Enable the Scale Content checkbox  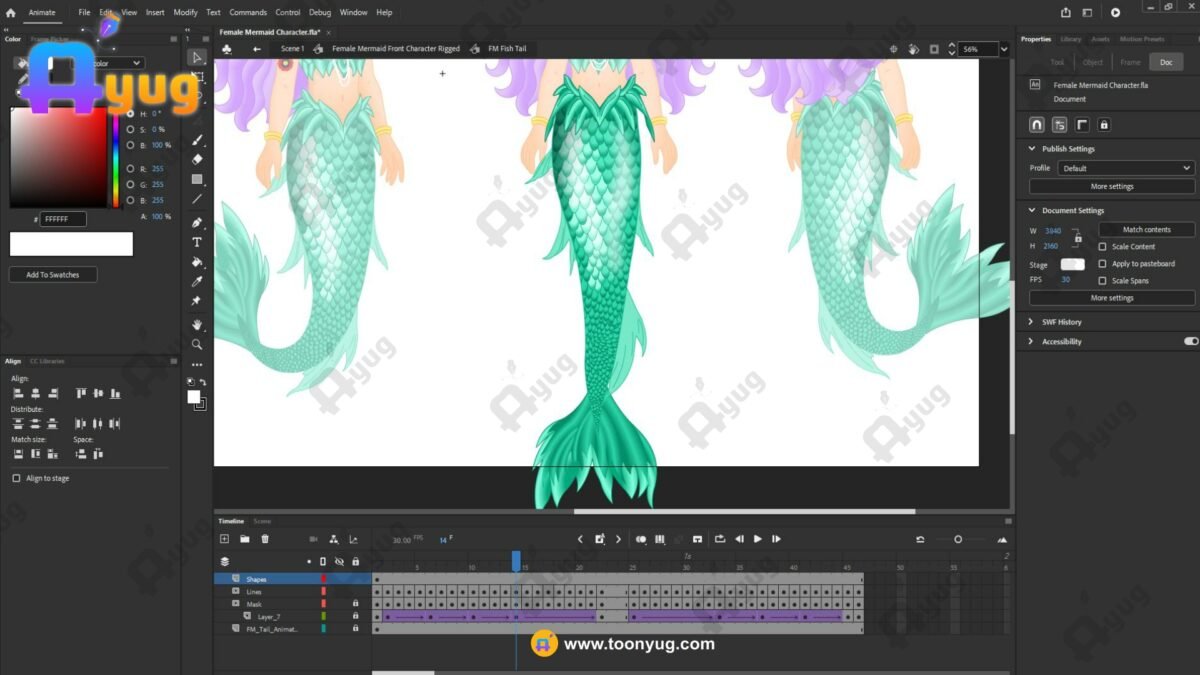point(1102,247)
